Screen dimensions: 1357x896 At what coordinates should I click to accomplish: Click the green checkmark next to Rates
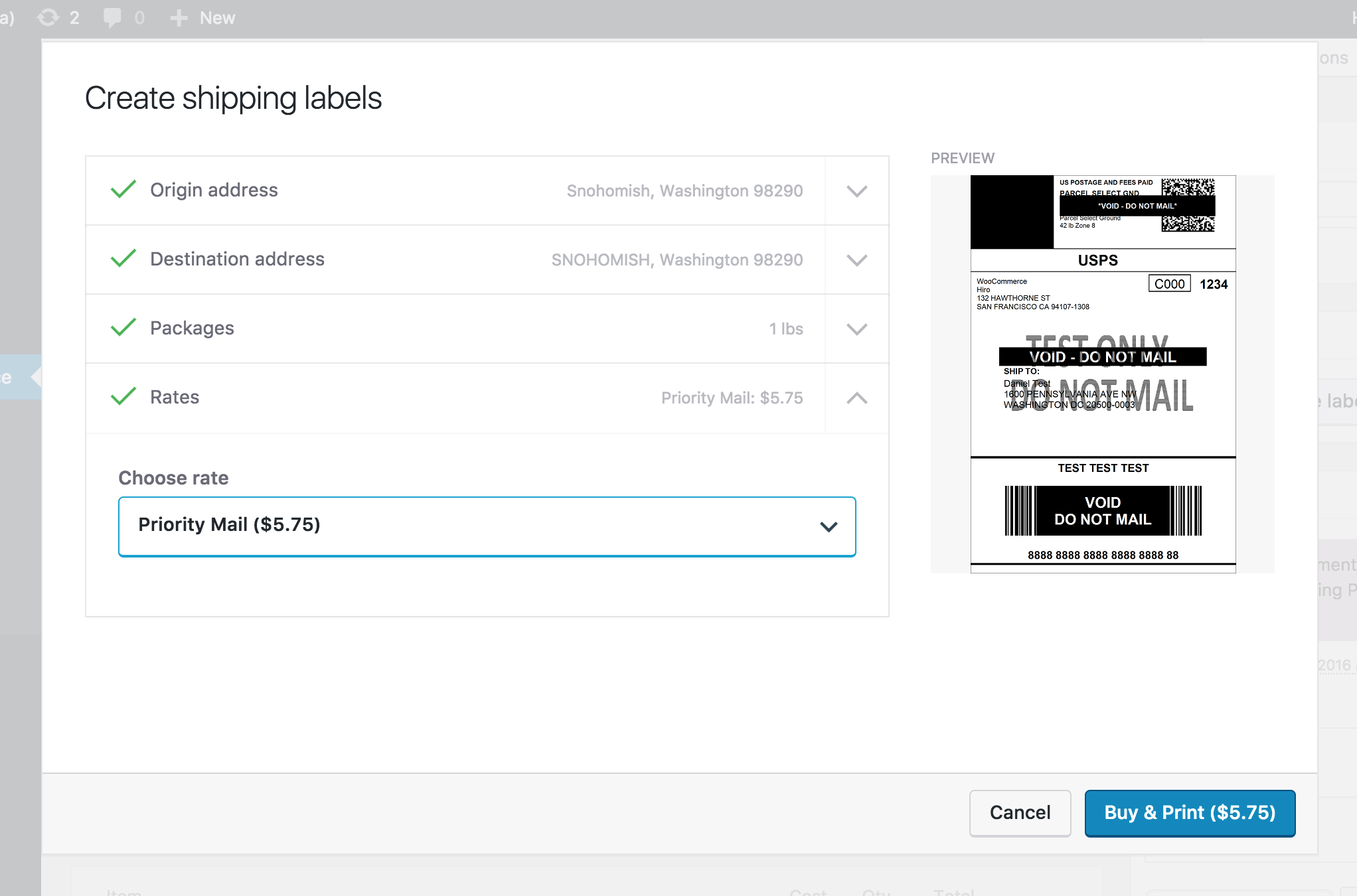click(x=122, y=397)
